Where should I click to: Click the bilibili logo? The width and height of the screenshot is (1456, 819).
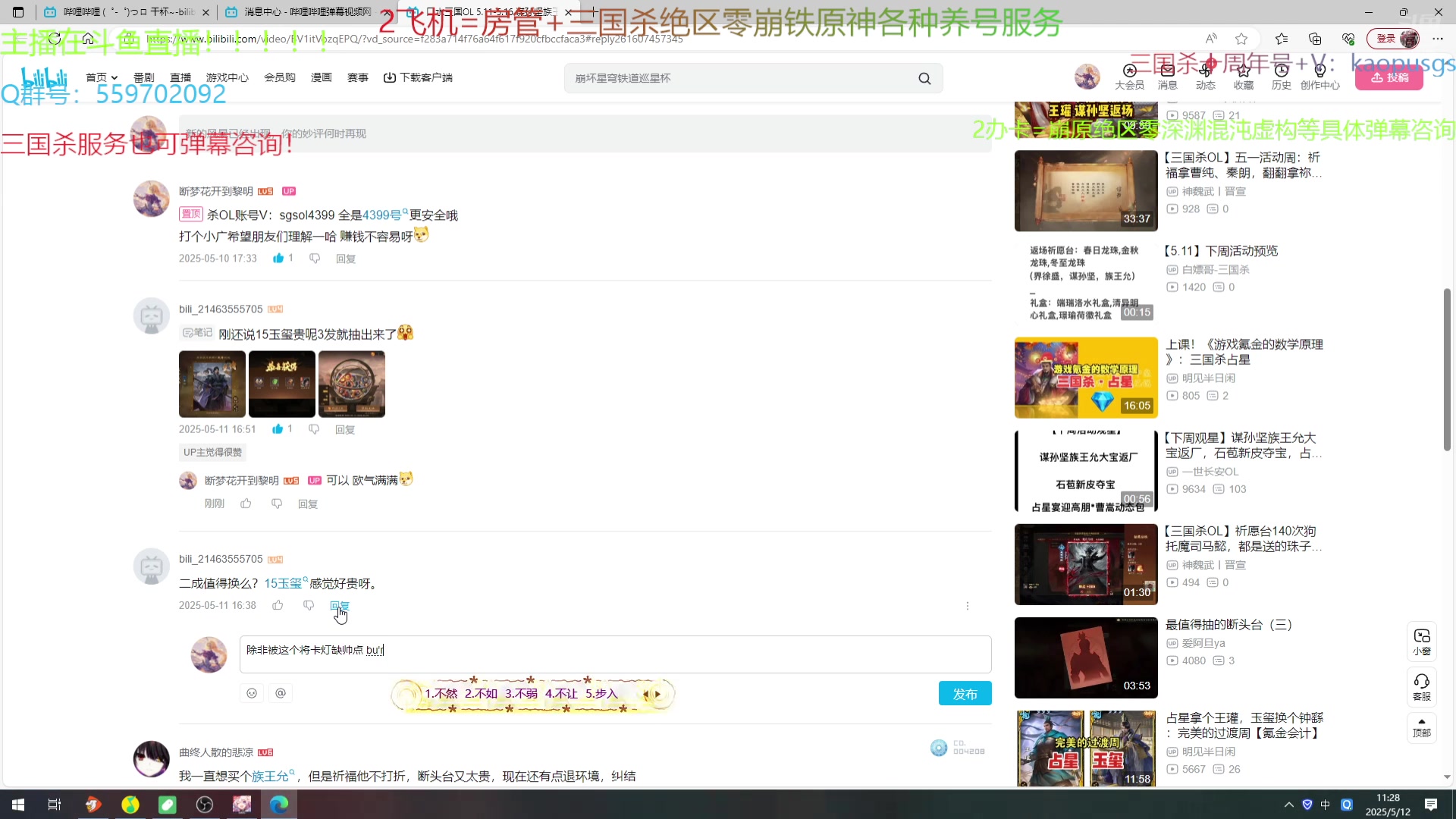[44, 77]
